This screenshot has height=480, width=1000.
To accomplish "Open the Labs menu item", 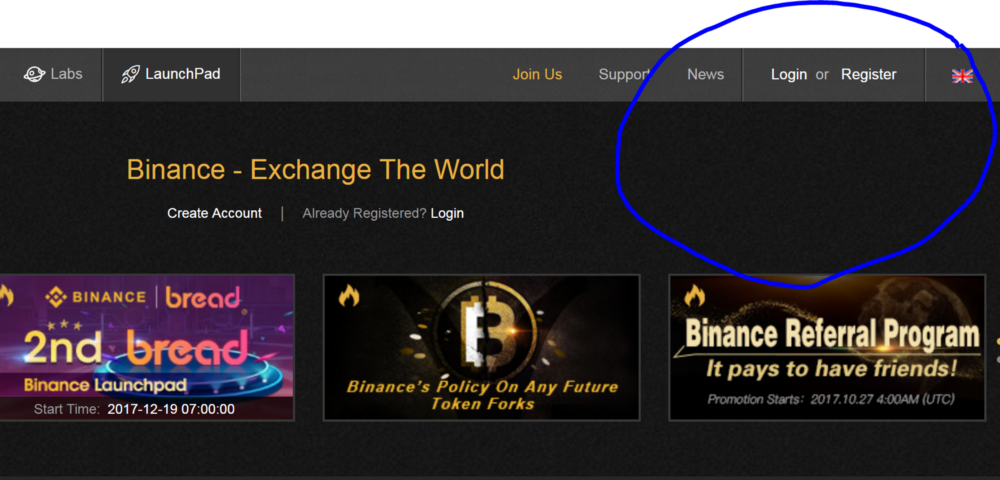I will coord(53,75).
